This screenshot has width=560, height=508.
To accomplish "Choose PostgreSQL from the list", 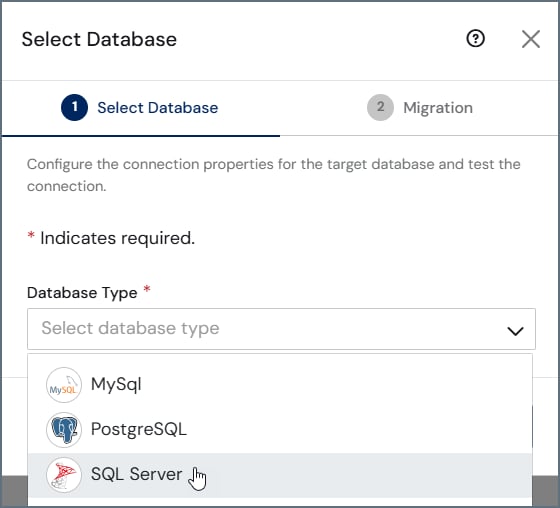I will 280,430.
